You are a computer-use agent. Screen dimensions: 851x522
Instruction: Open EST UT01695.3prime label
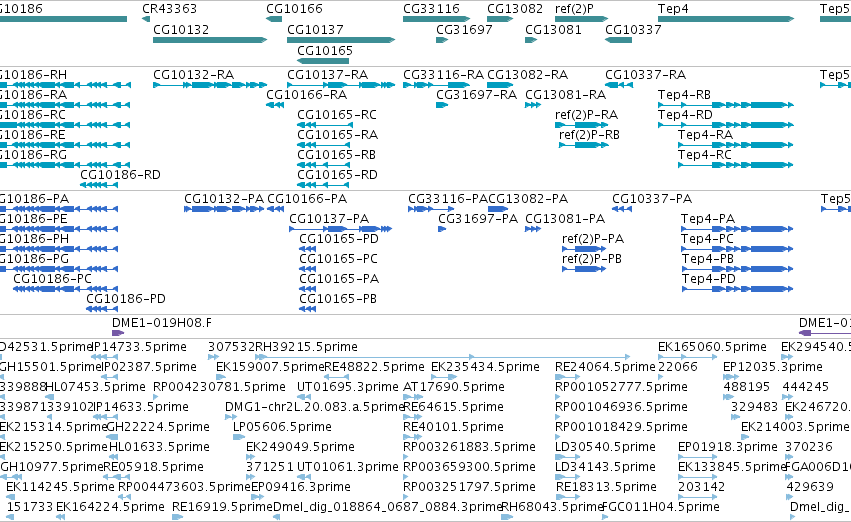pyautogui.click(x=347, y=386)
